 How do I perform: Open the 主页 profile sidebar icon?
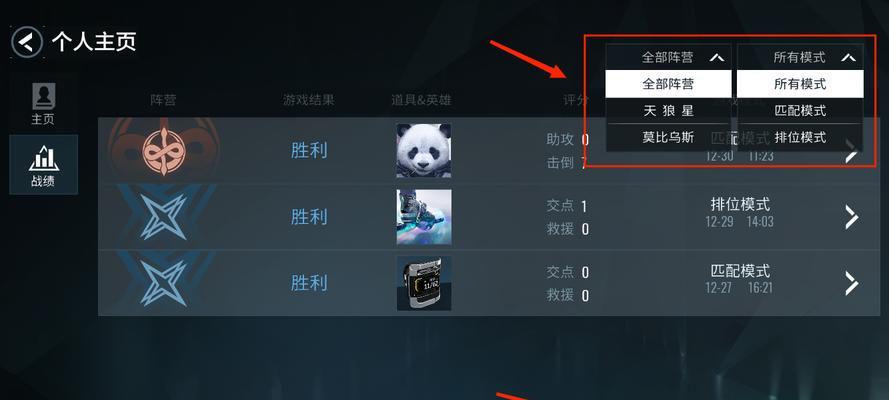(43, 104)
